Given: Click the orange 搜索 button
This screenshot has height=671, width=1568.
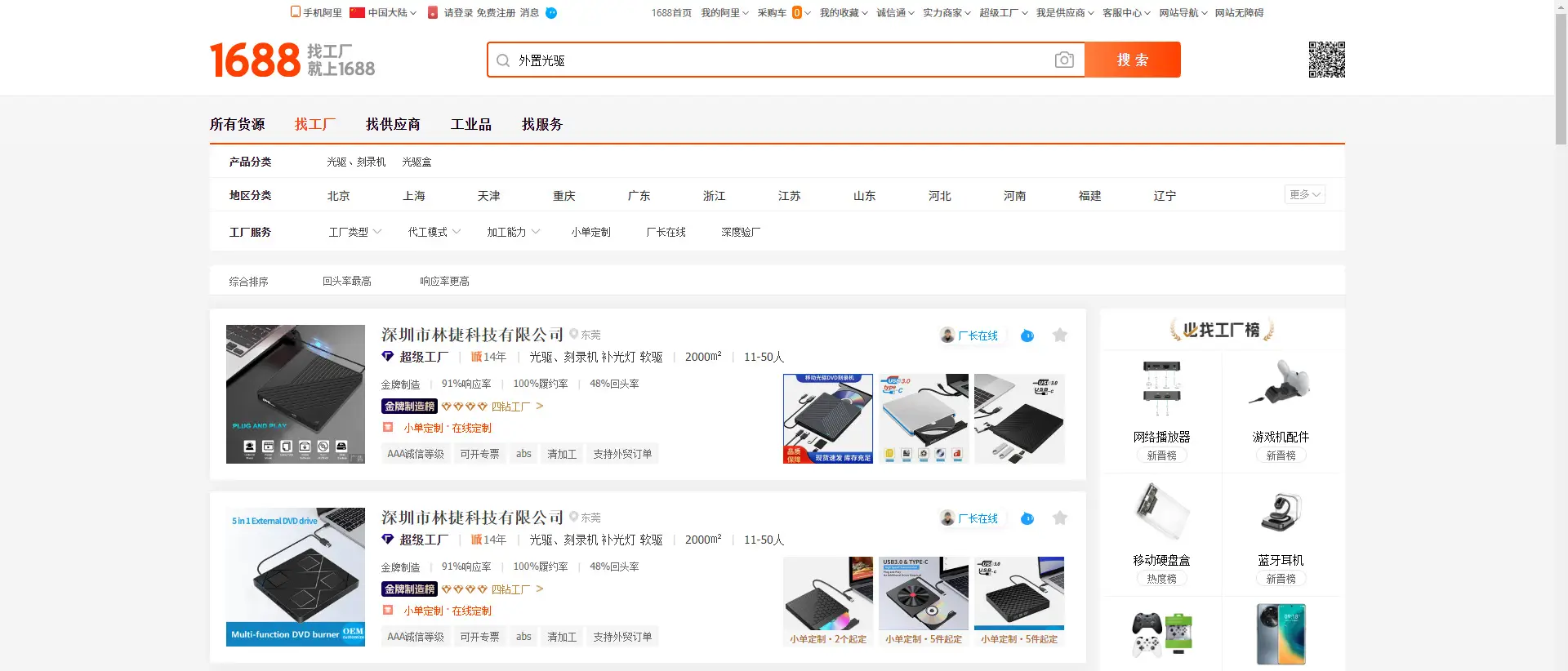Looking at the screenshot, I should (x=1133, y=60).
